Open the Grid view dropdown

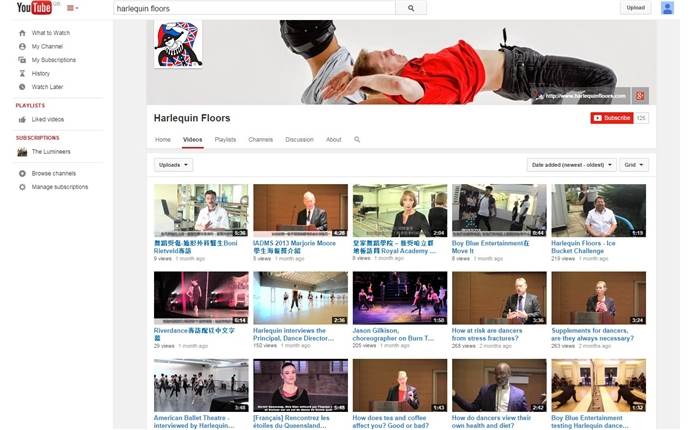634,165
